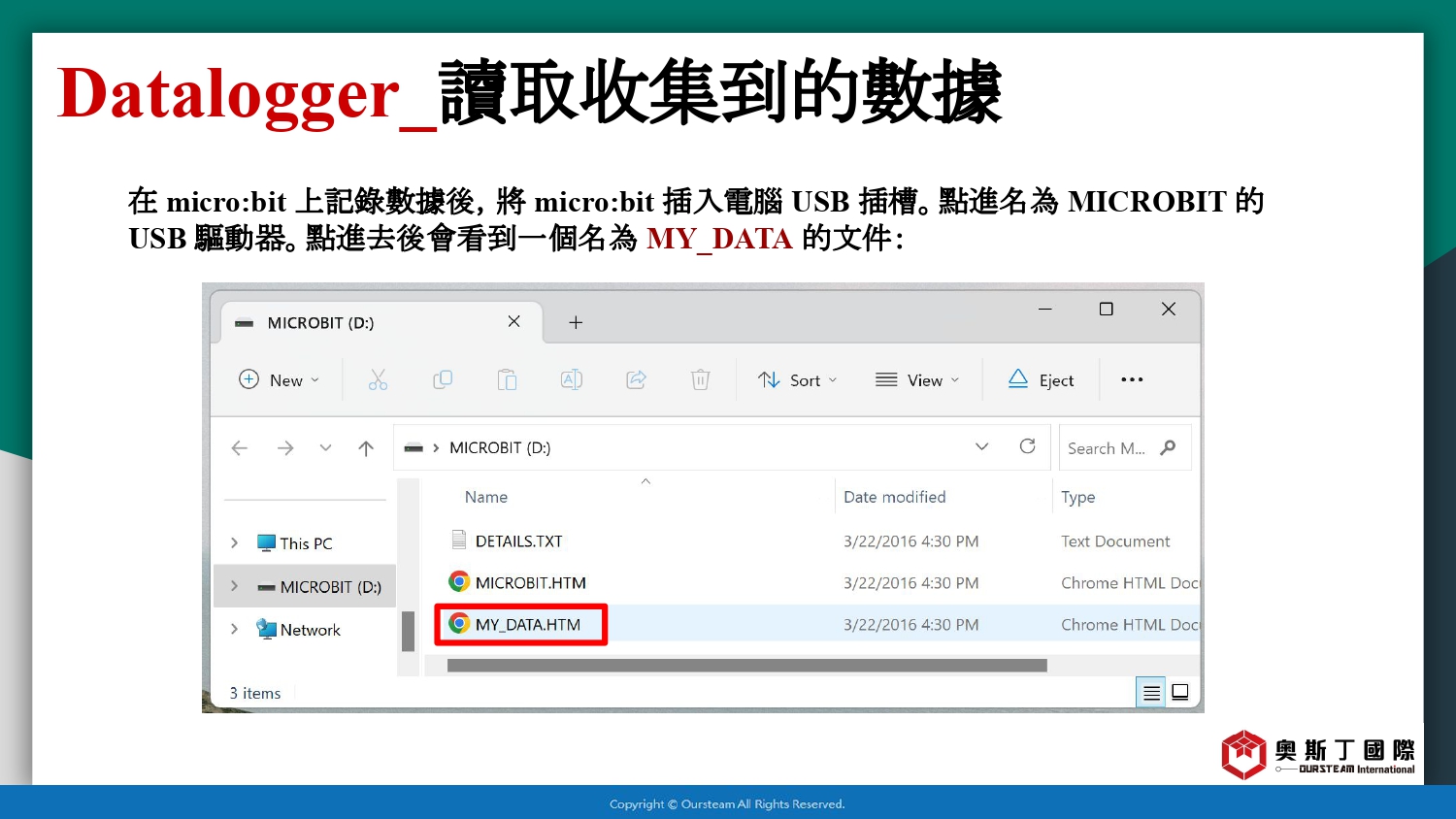This screenshot has height=819, width=1456.
Task: Click the MICROBIT (D:) address bar path
Action: pyautogui.click(x=500, y=448)
